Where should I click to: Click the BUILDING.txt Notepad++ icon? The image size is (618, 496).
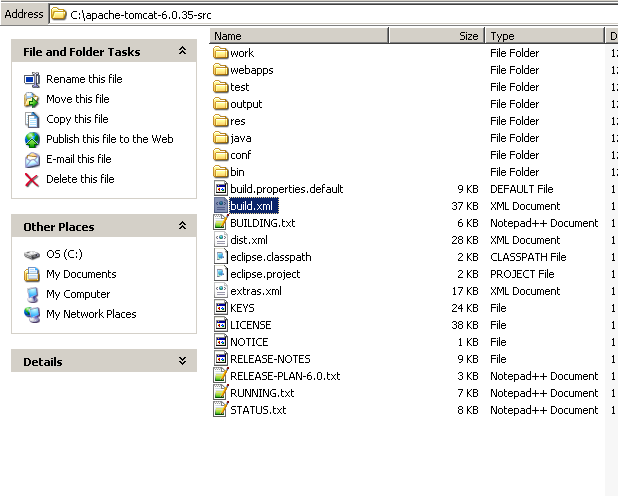click(221, 222)
